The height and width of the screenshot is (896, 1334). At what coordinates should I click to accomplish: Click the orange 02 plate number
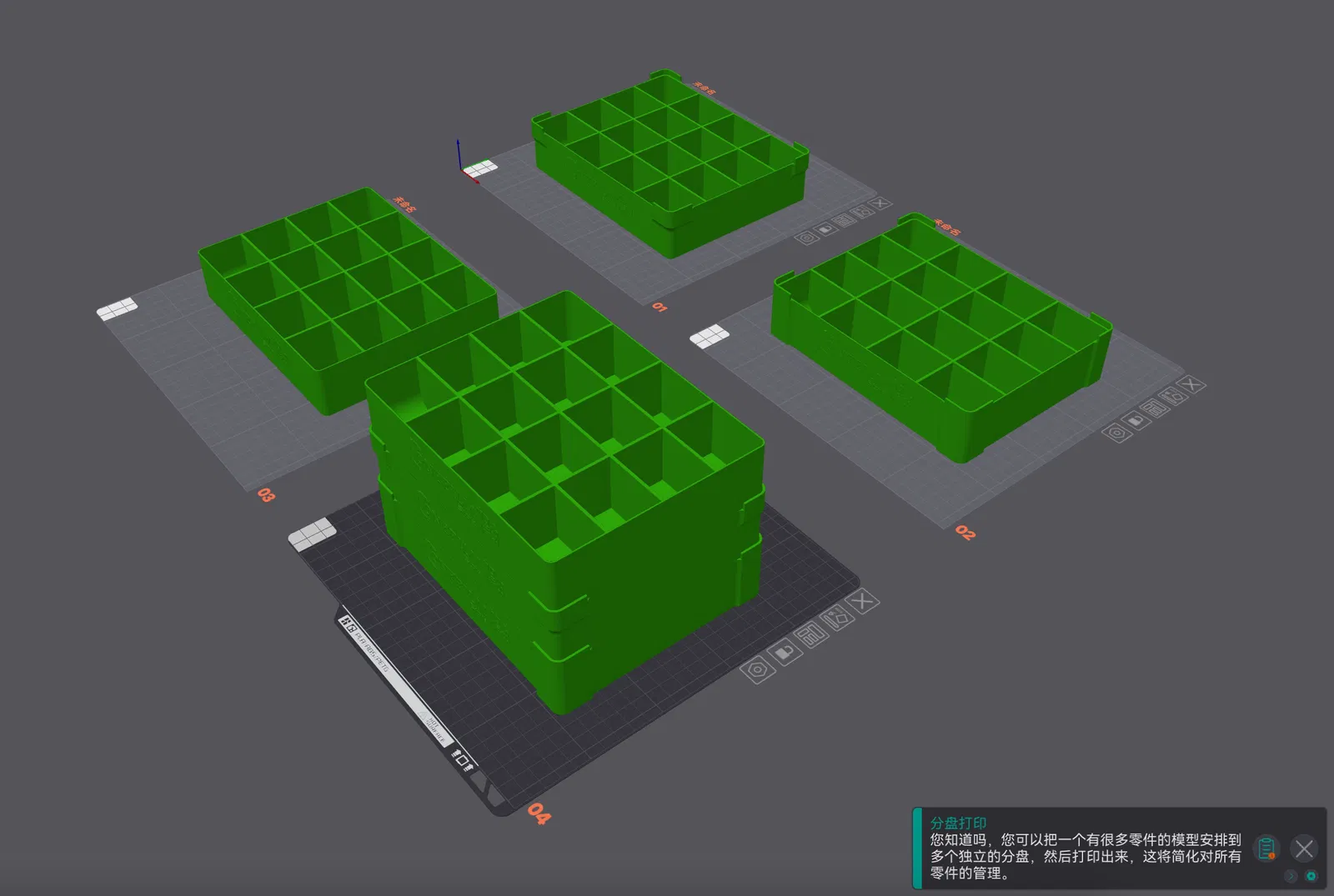click(x=965, y=532)
